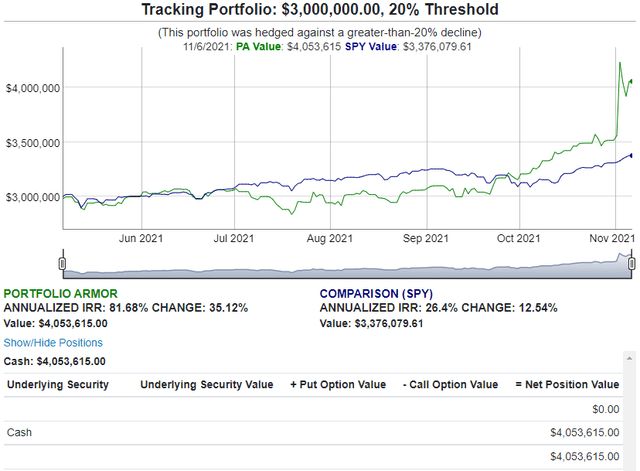Click the $3,500,000 y-axis label
The width and height of the screenshot is (640, 471).
click(33, 143)
